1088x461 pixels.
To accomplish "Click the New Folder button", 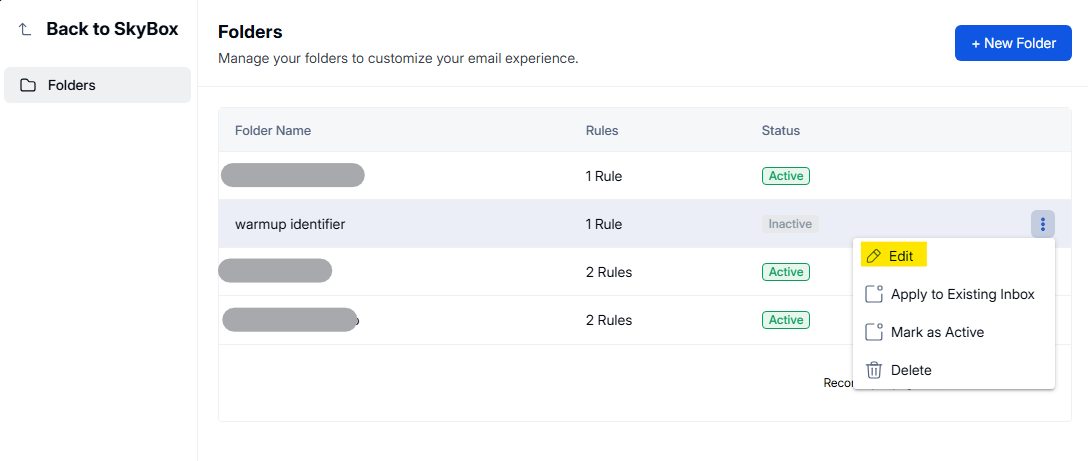I will (x=1013, y=43).
